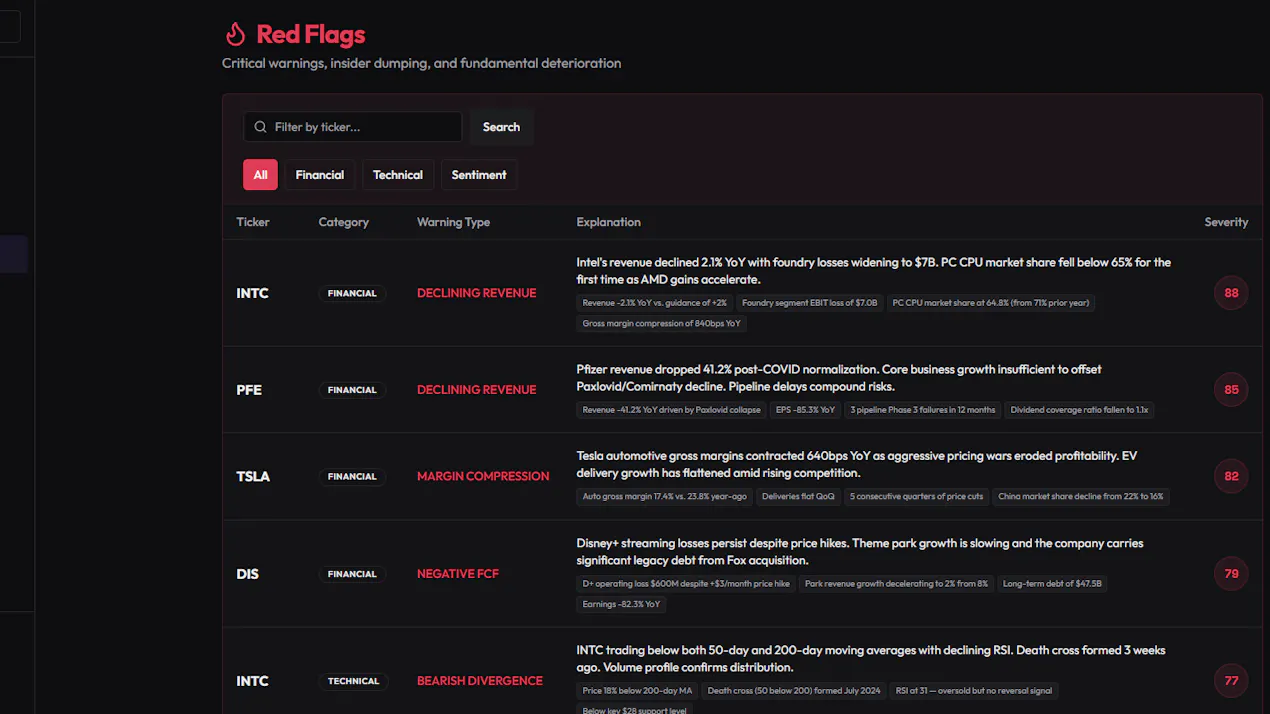Click Tesla automotive gross margins explanation
The height and width of the screenshot is (714, 1270).
click(856, 464)
